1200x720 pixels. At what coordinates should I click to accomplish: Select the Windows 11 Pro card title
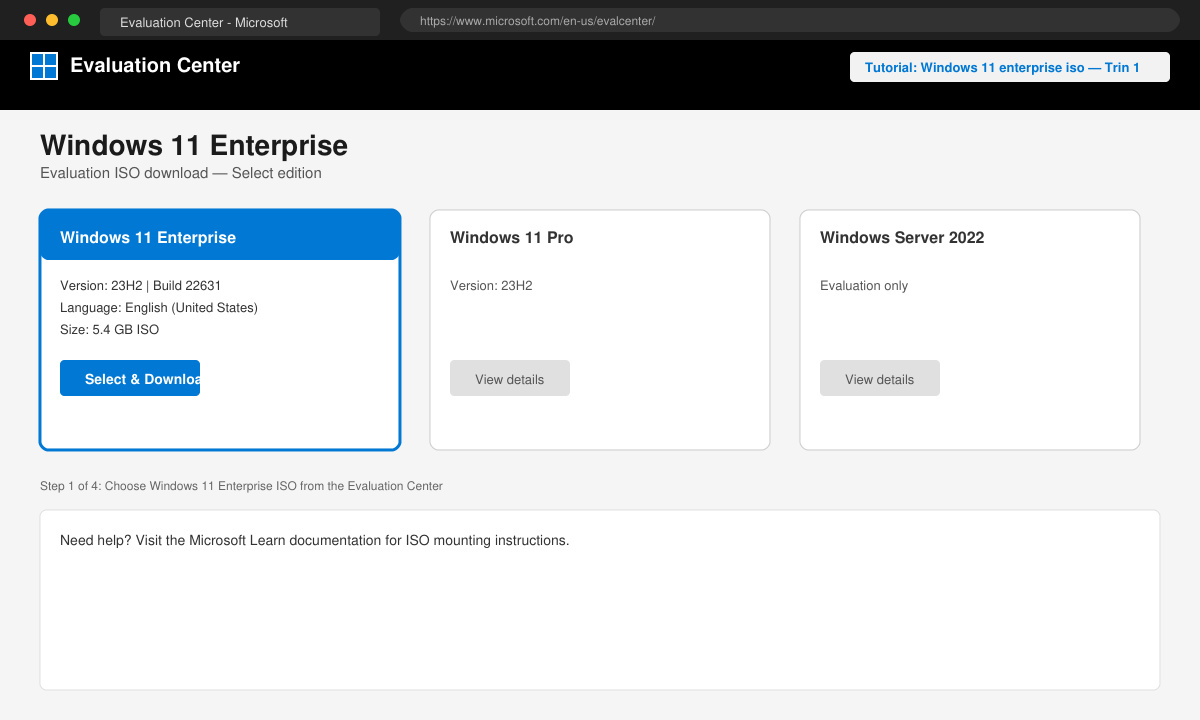[x=512, y=238]
